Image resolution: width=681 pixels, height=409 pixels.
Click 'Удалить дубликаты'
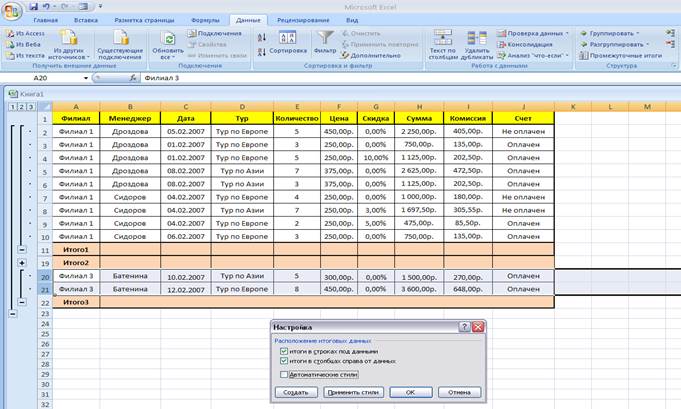pos(476,45)
